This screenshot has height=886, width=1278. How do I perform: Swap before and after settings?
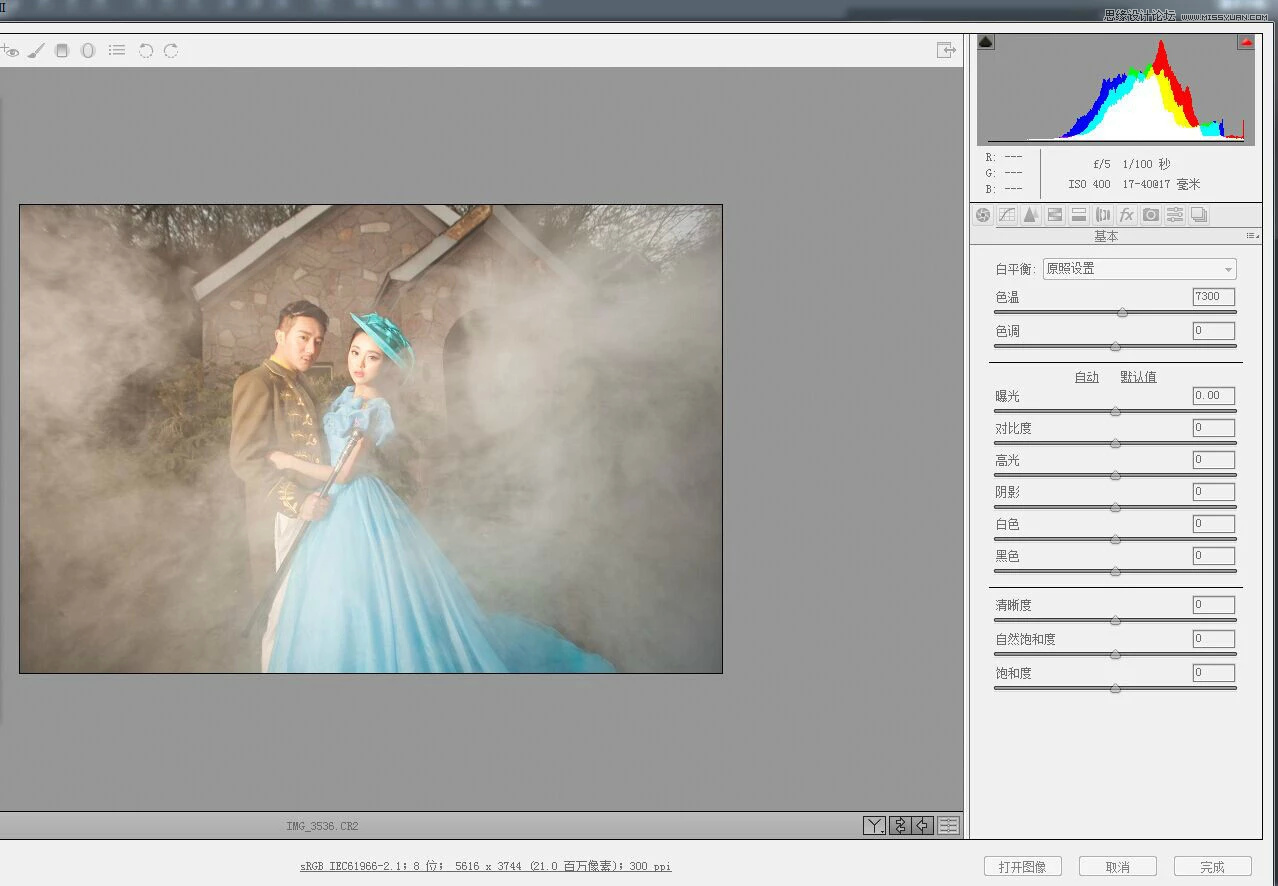click(899, 825)
